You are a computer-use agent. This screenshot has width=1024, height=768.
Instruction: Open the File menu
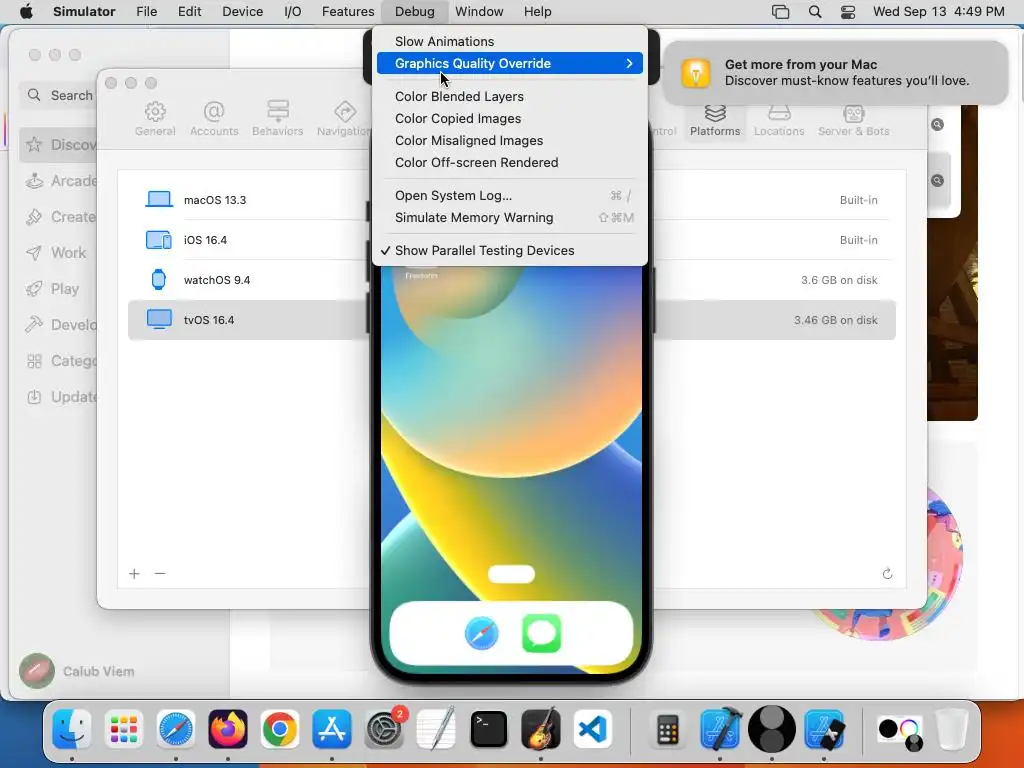click(x=146, y=12)
